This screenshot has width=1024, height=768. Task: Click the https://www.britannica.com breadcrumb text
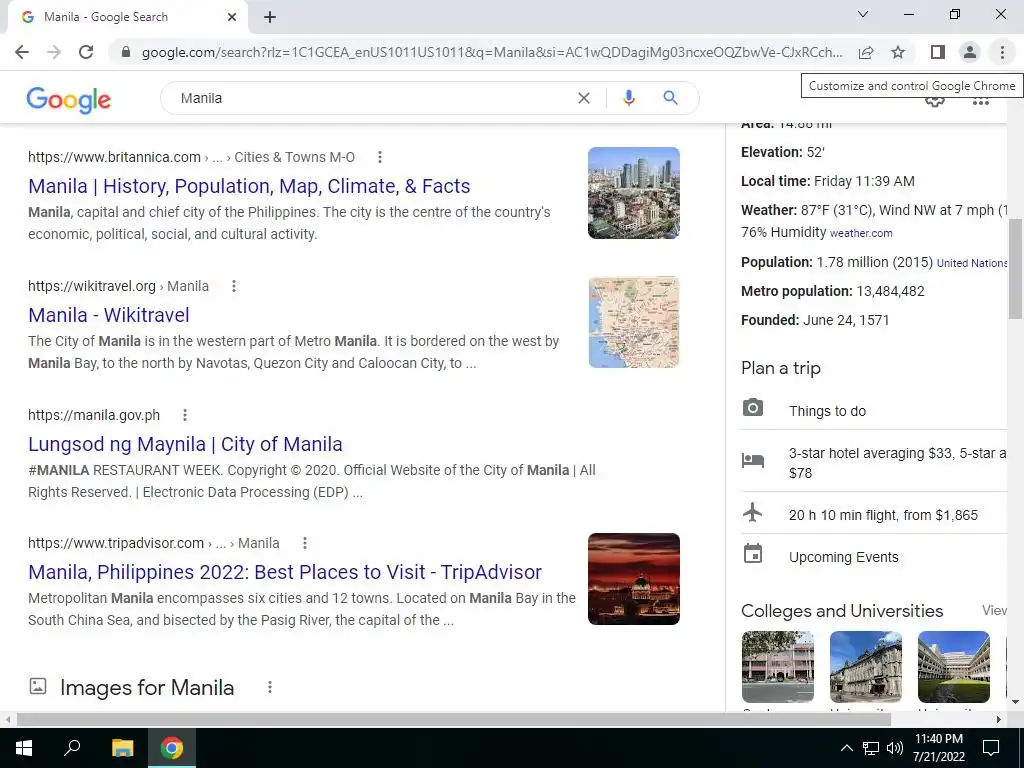114,157
